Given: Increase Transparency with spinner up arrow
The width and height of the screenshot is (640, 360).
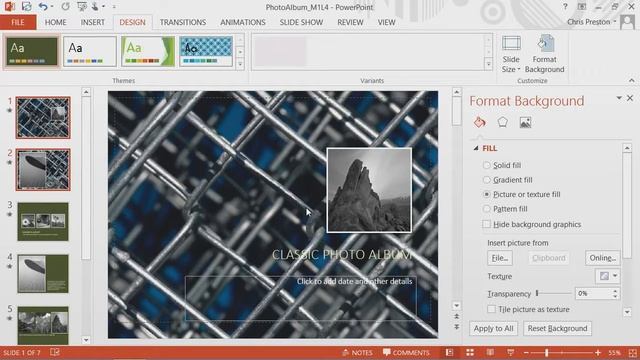Looking at the screenshot, I should [615, 291].
